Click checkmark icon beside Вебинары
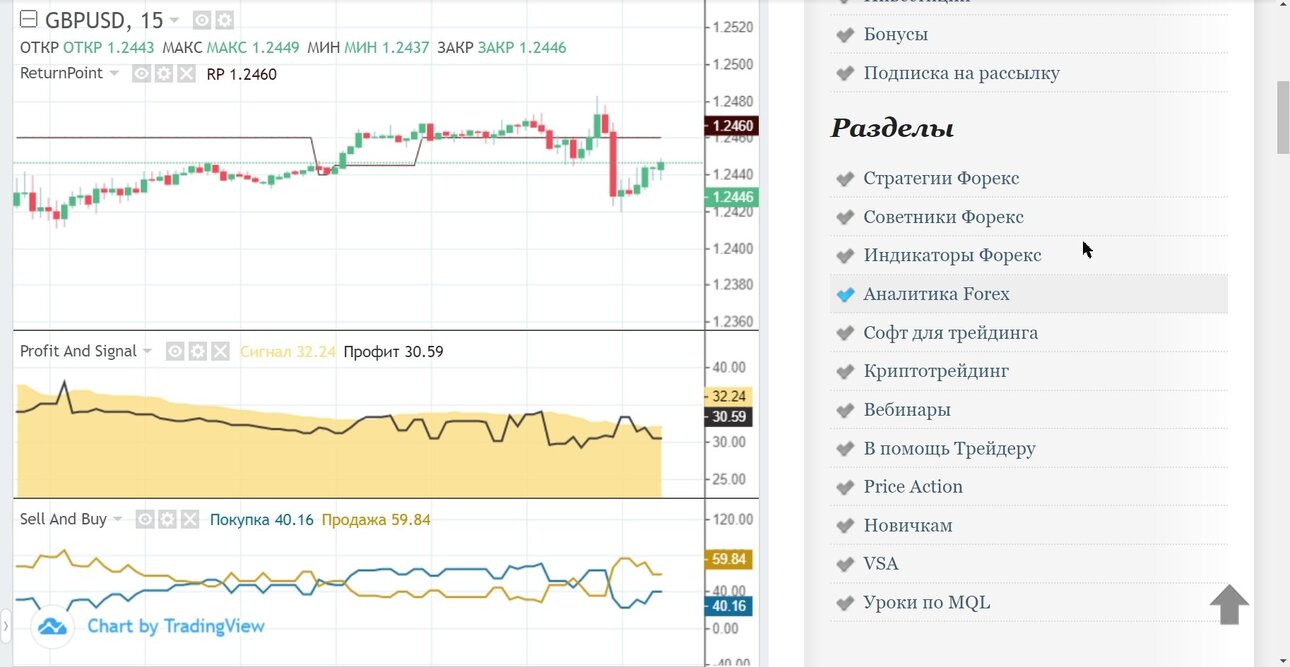 click(x=846, y=410)
